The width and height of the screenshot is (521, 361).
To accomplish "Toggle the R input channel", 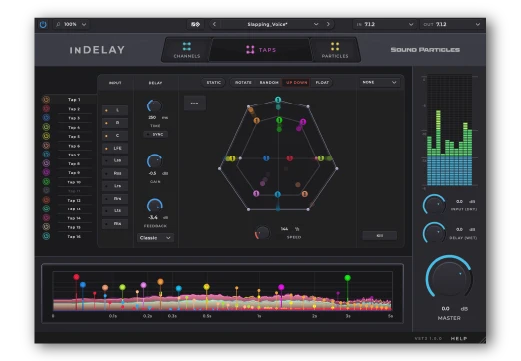I will [x=115, y=123].
